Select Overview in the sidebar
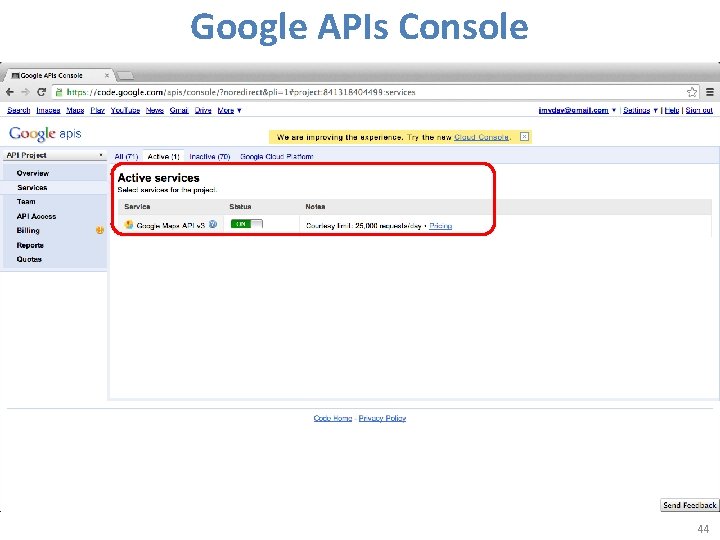Screen dimensions: 720x540 pos(33,173)
